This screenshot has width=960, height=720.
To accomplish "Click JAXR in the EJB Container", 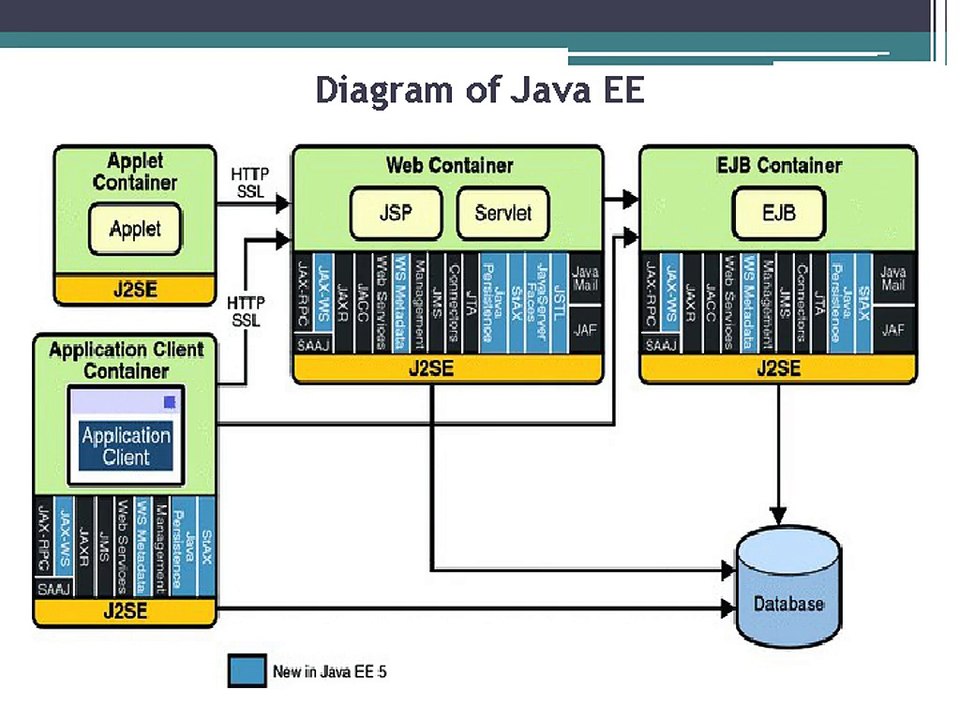I will click(x=691, y=302).
